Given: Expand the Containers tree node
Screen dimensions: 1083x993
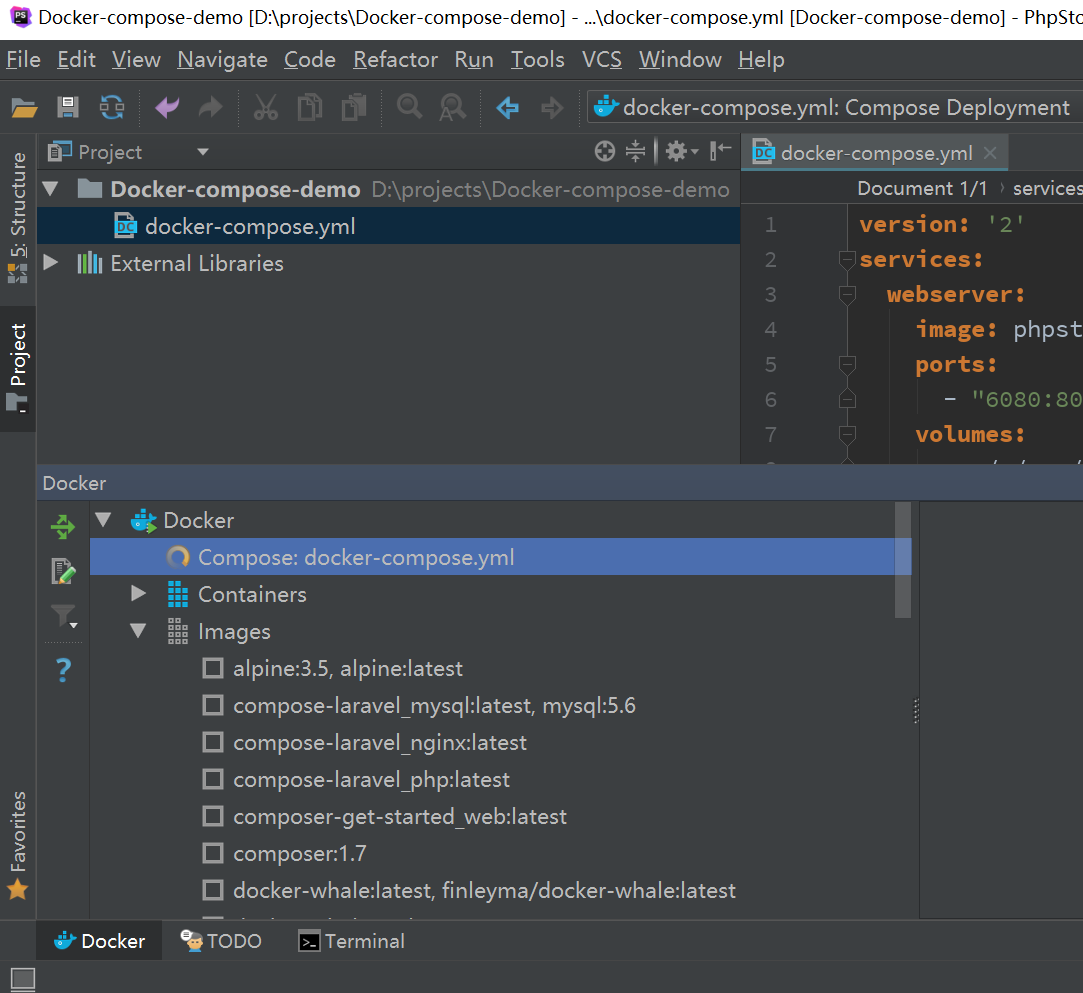Looking at the screenshot, I should [138, 594].
